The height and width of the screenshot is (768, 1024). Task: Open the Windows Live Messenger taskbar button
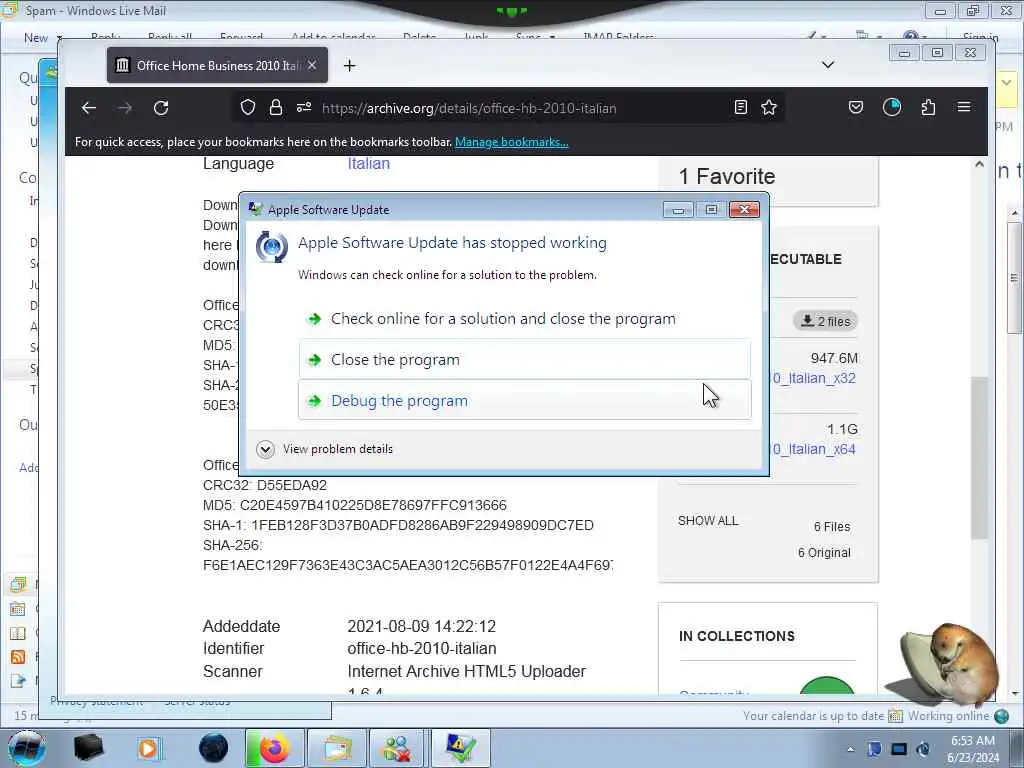tap(397, 748)
